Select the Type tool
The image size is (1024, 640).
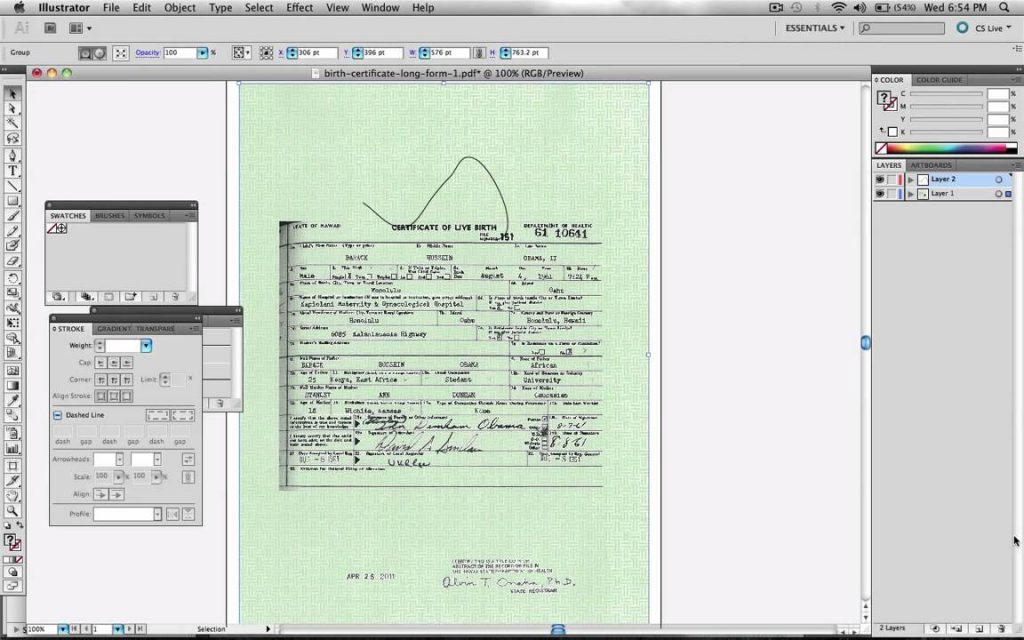tap(13, 171)
